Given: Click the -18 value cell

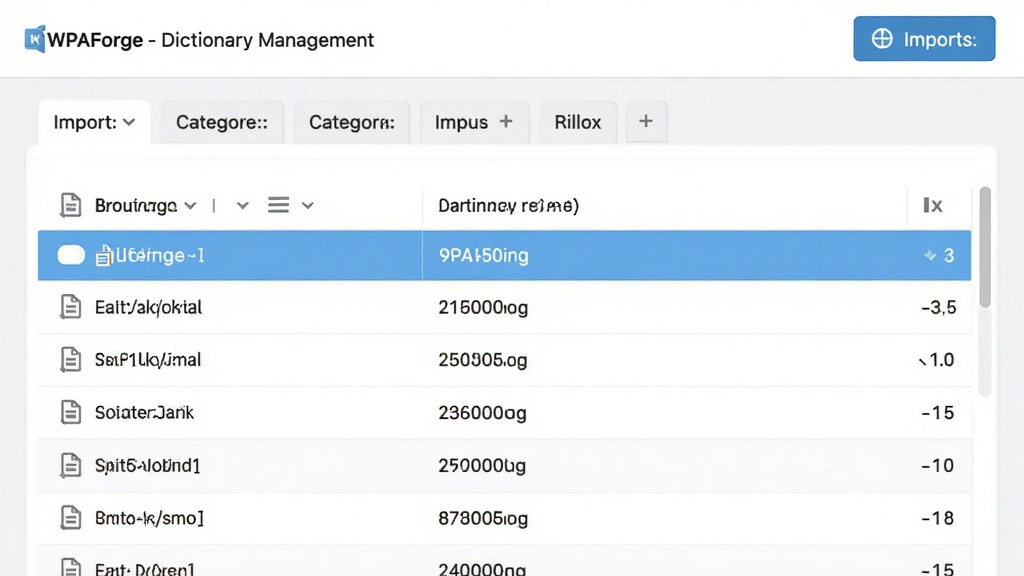Looking at the screenshot, I should click(x=937, y=519).
